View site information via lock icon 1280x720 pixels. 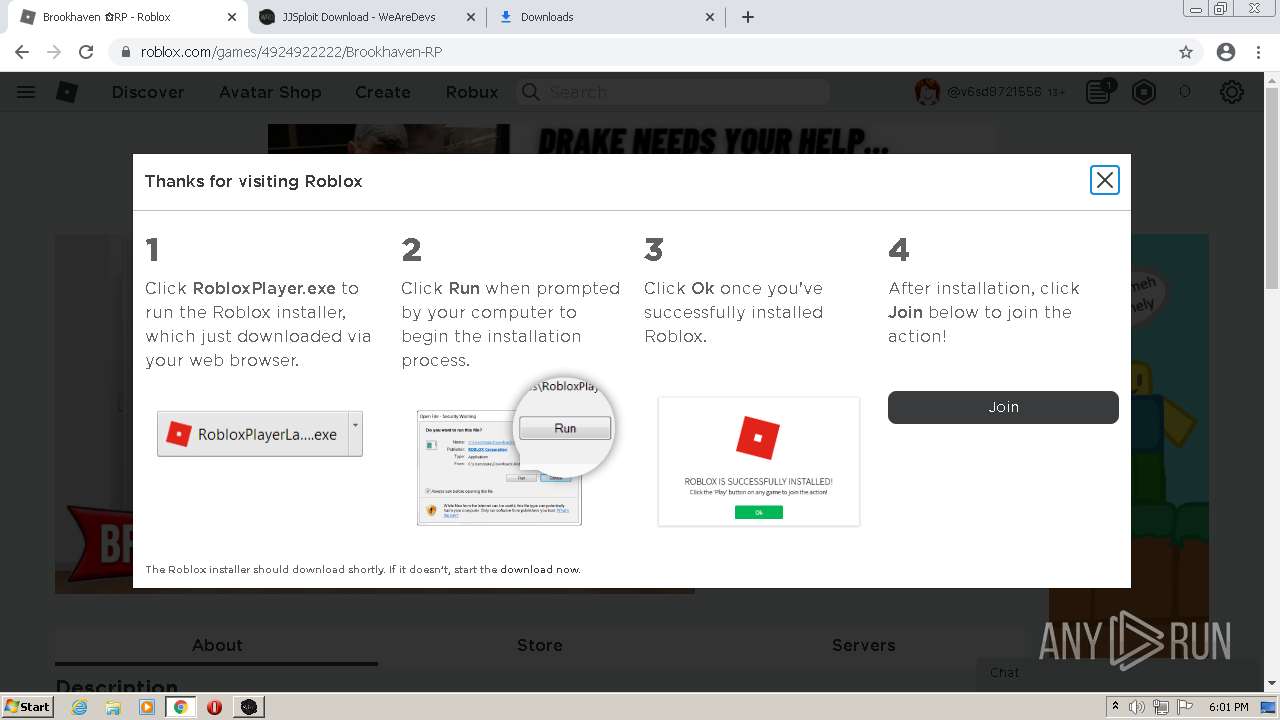[x=126, y=52]
